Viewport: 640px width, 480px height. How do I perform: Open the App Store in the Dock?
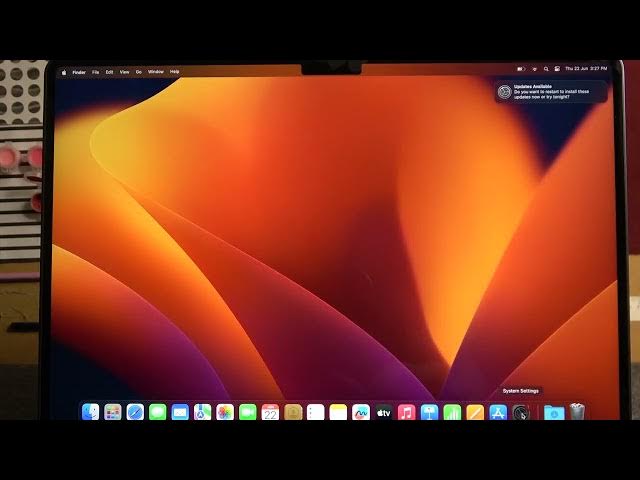[498, 412]
